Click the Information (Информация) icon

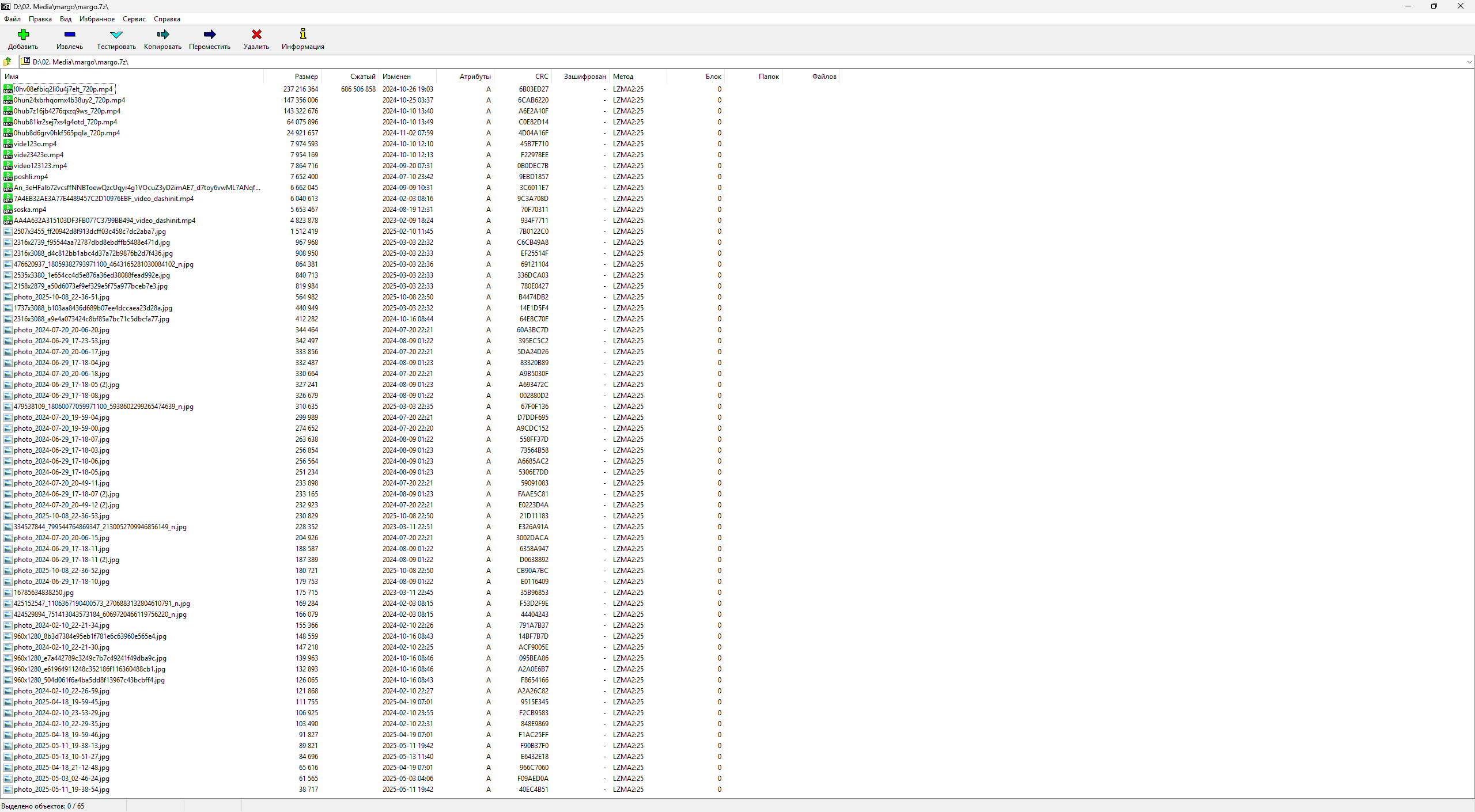tap(303, 35)
